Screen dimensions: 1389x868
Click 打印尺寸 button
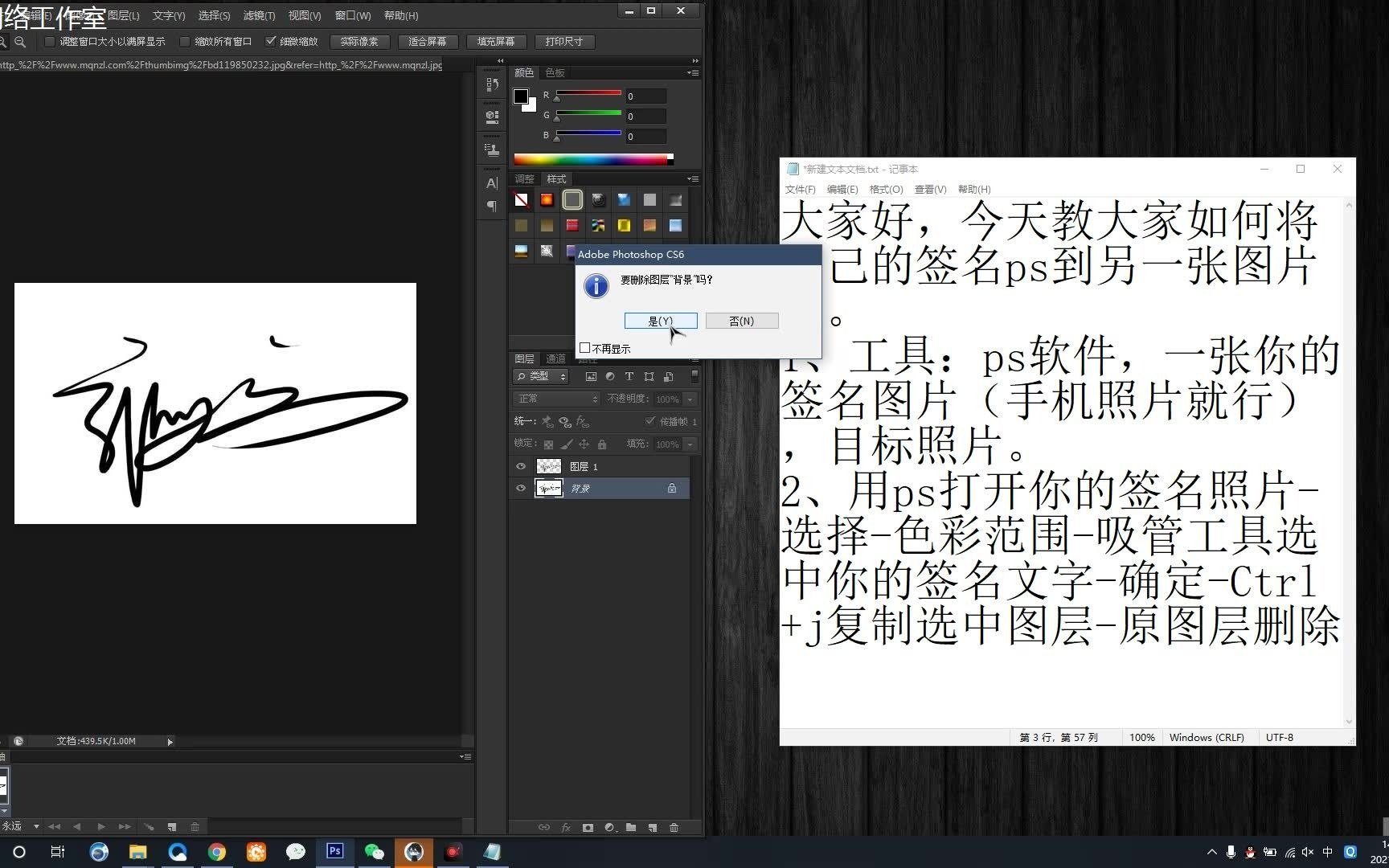564,42
